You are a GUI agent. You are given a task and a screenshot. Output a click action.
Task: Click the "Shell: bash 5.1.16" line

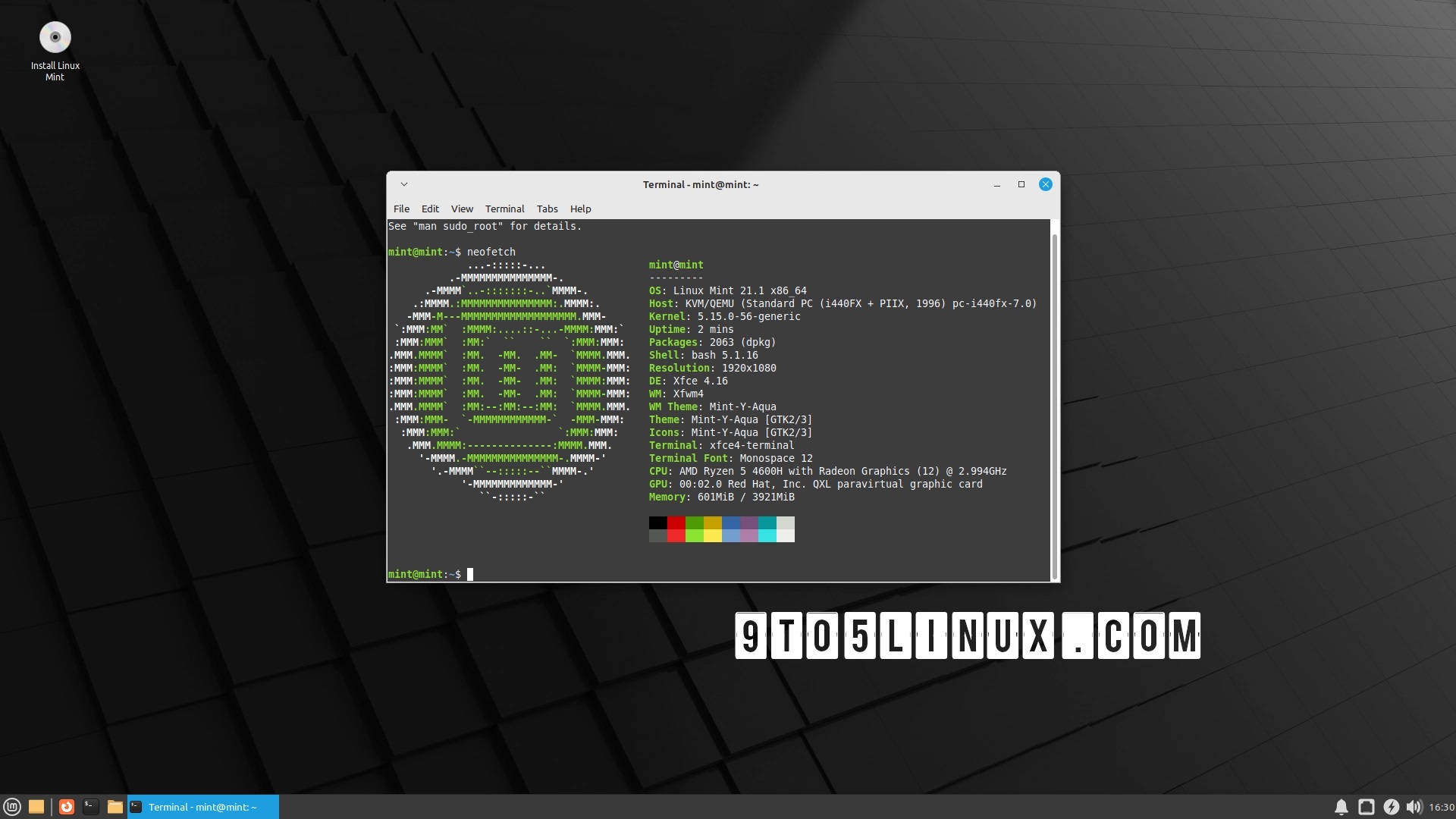(704, 355)
